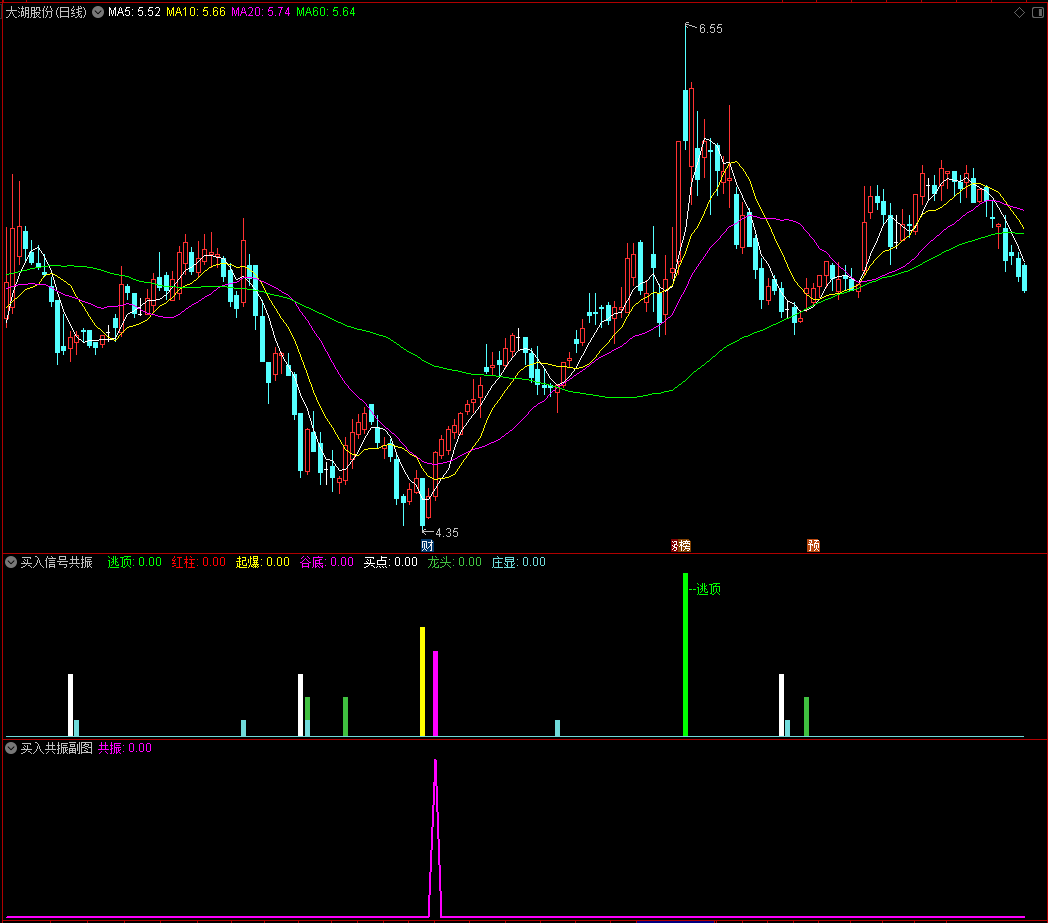Click the 4.35 low price annotation
The height and width of the screenshot is (923, 1048).
[x=446, y=533]
